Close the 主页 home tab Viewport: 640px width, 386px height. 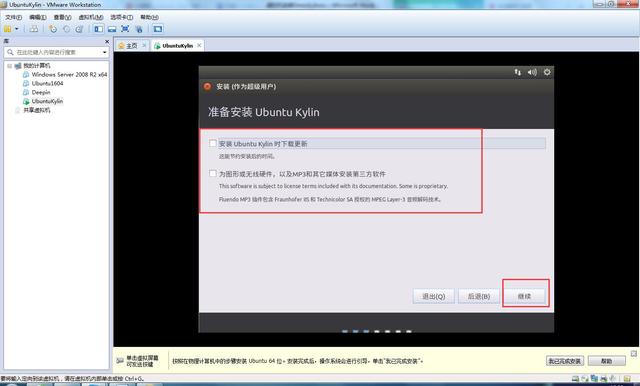(144, 45)
